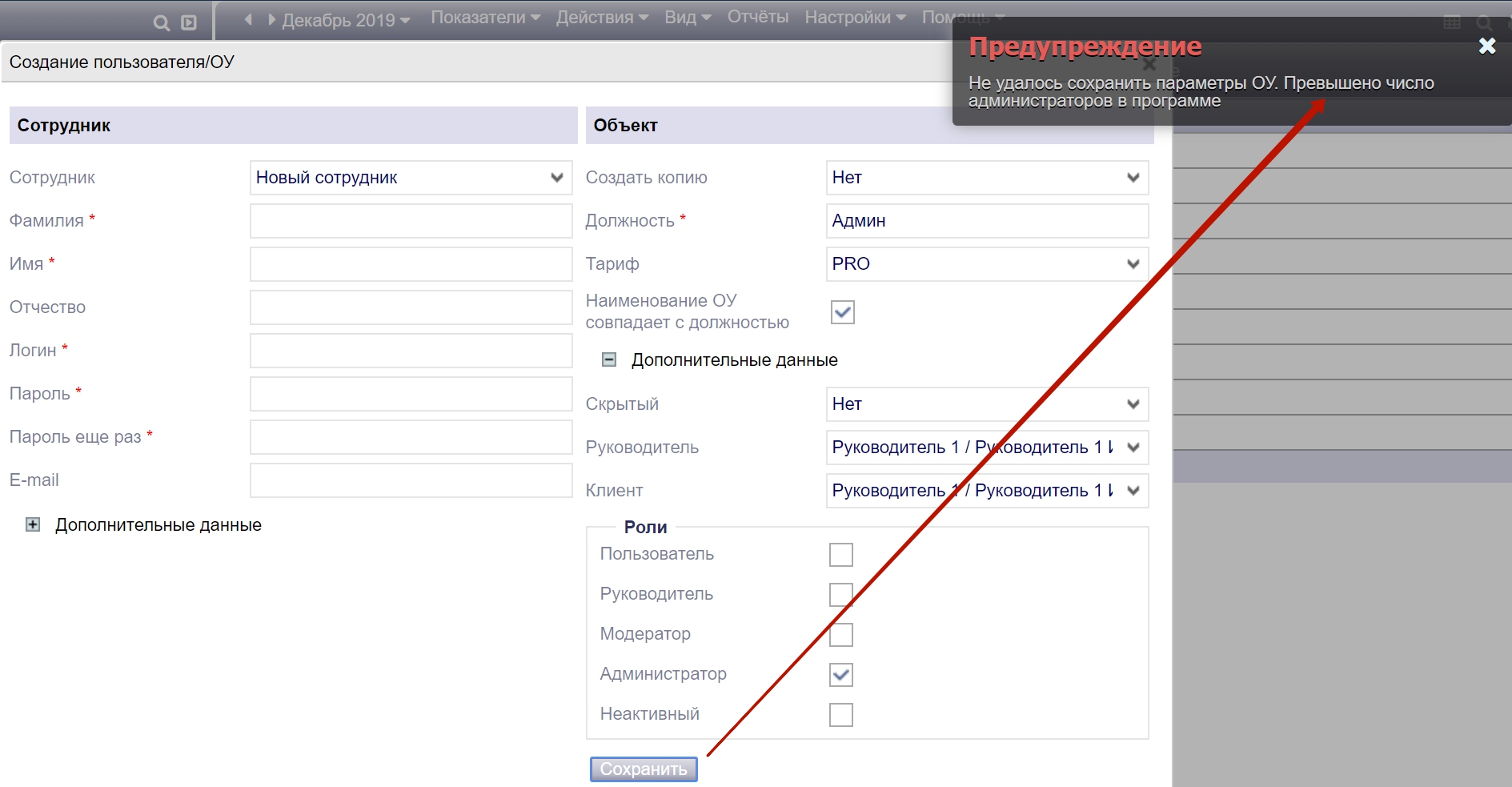Screen dimensions: 1512x787
Task: Enable the Пользователь role checkbox
Action: [x=840, y=555]
